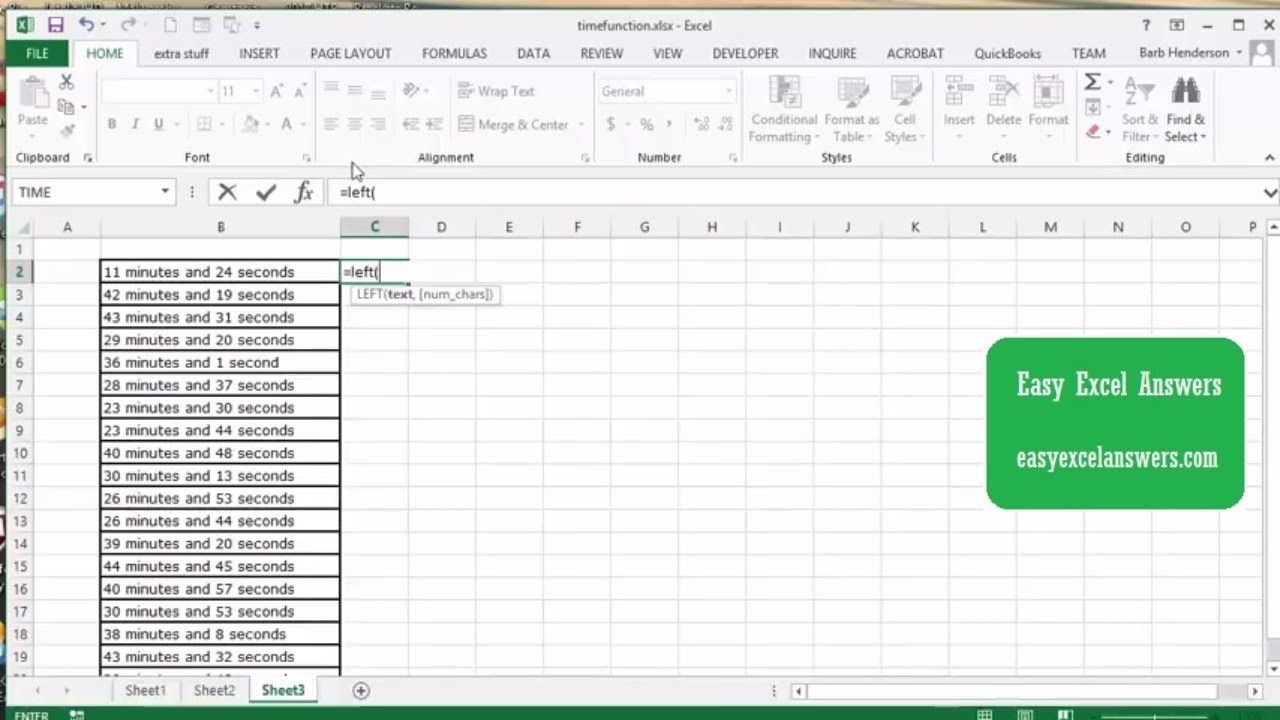Screen dimensions: 1280x720
Task: Click the Clear eraser icon
Action: coord(1092,131)
